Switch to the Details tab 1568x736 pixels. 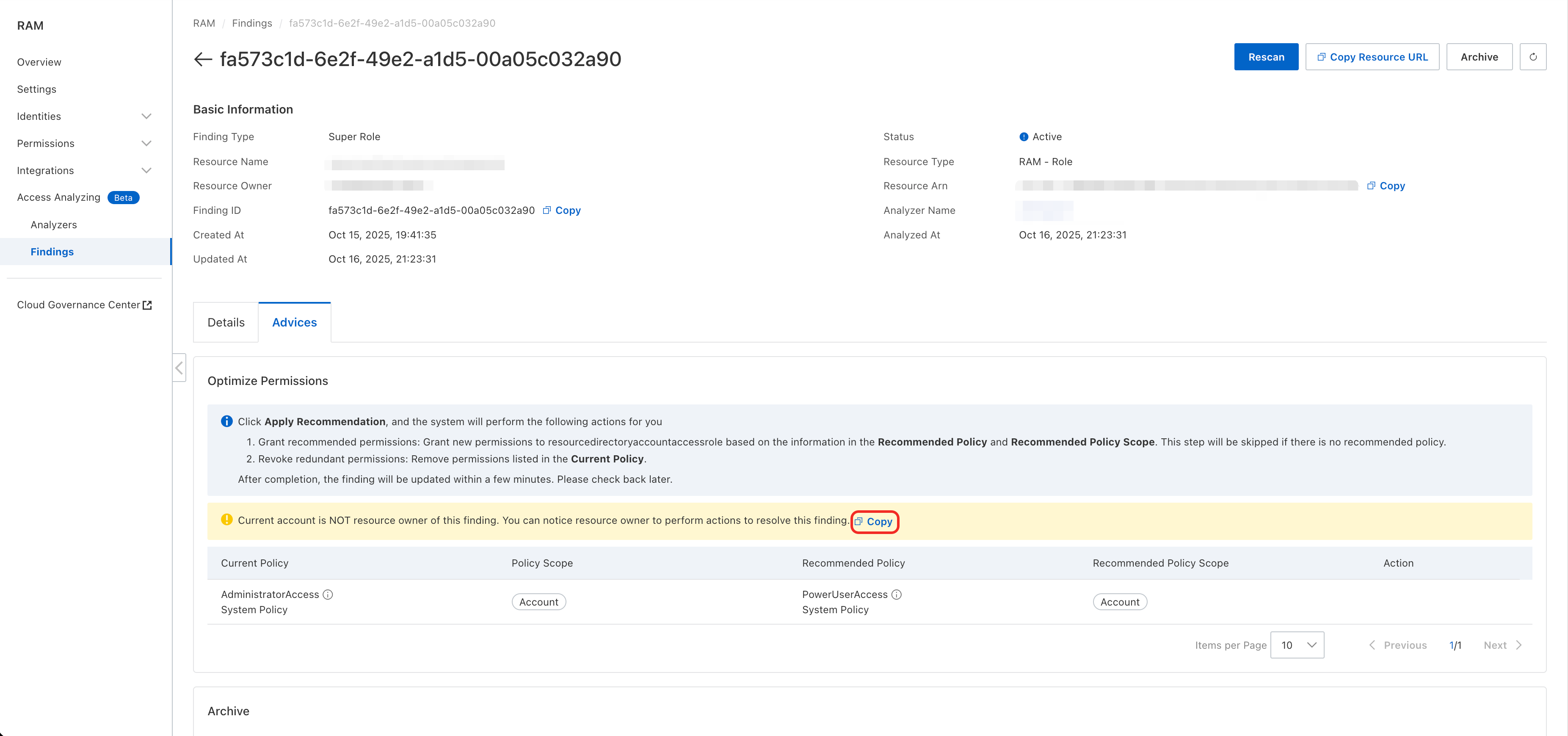coord(226,322)
